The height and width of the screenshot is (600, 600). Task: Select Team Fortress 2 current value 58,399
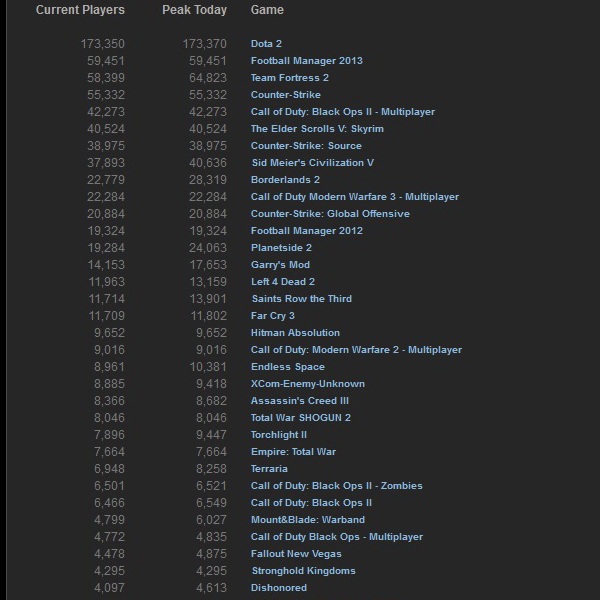[106, 78]
